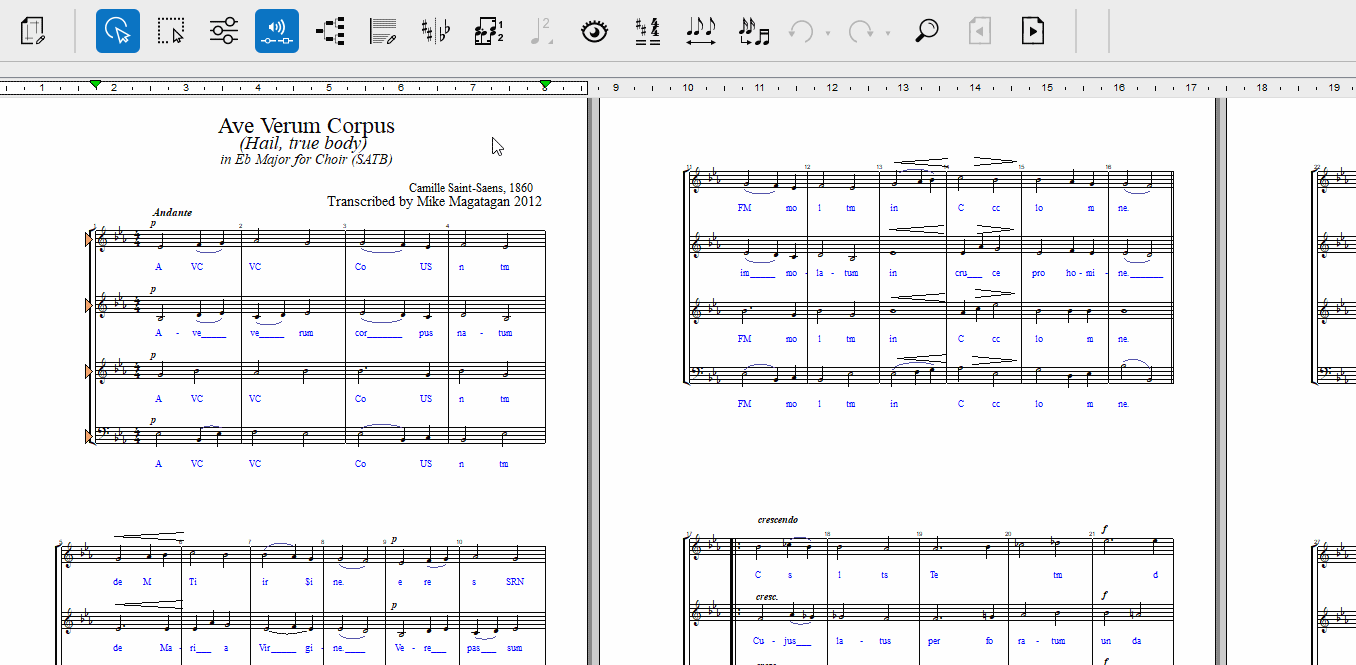Open the mixer sliders panel
1356x665 pixels.
pos(224,31)
